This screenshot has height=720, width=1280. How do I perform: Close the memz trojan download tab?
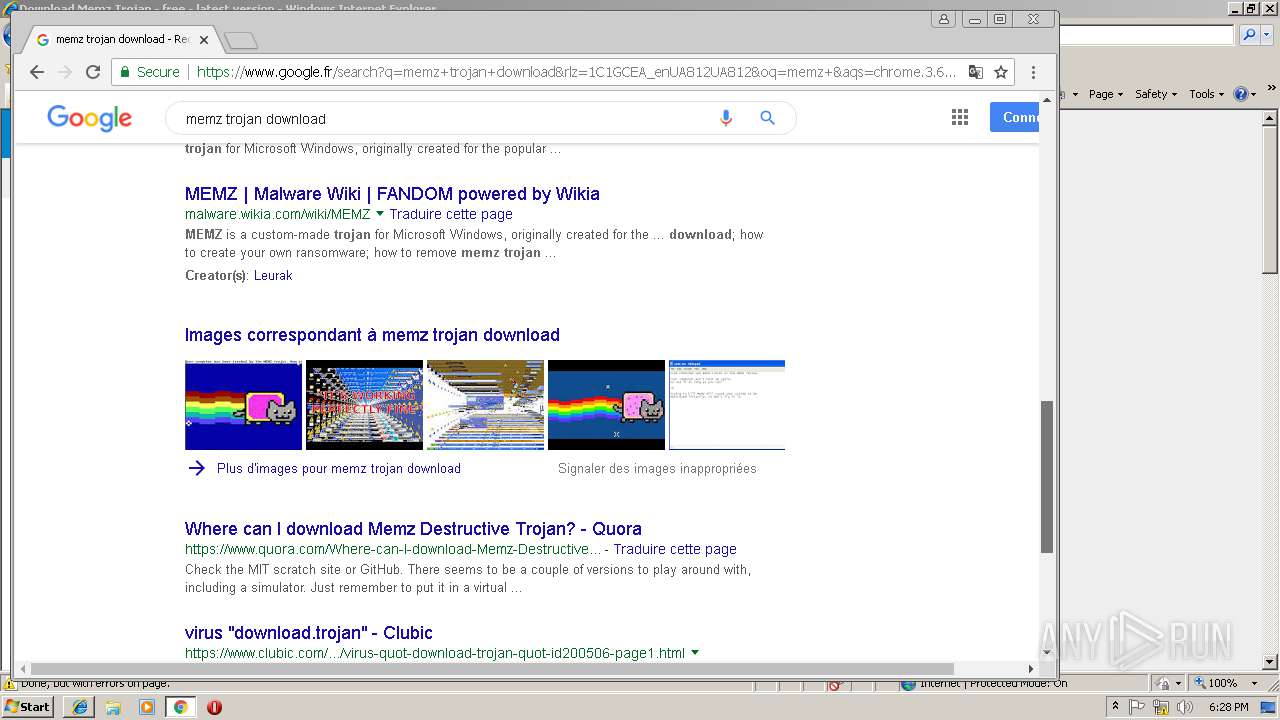tap(204, 40)
